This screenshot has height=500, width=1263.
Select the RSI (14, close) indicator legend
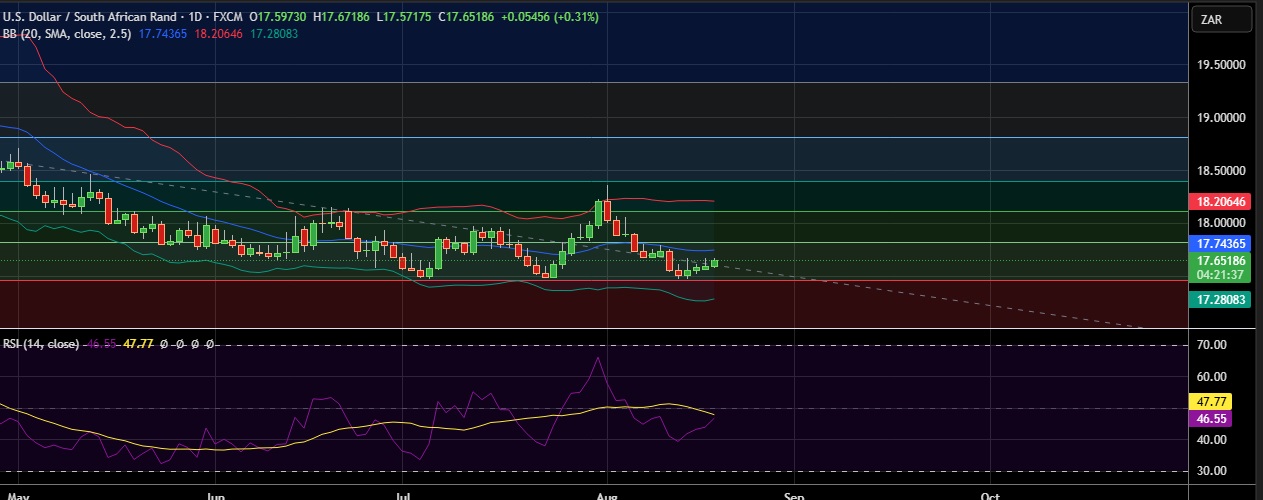40,344
